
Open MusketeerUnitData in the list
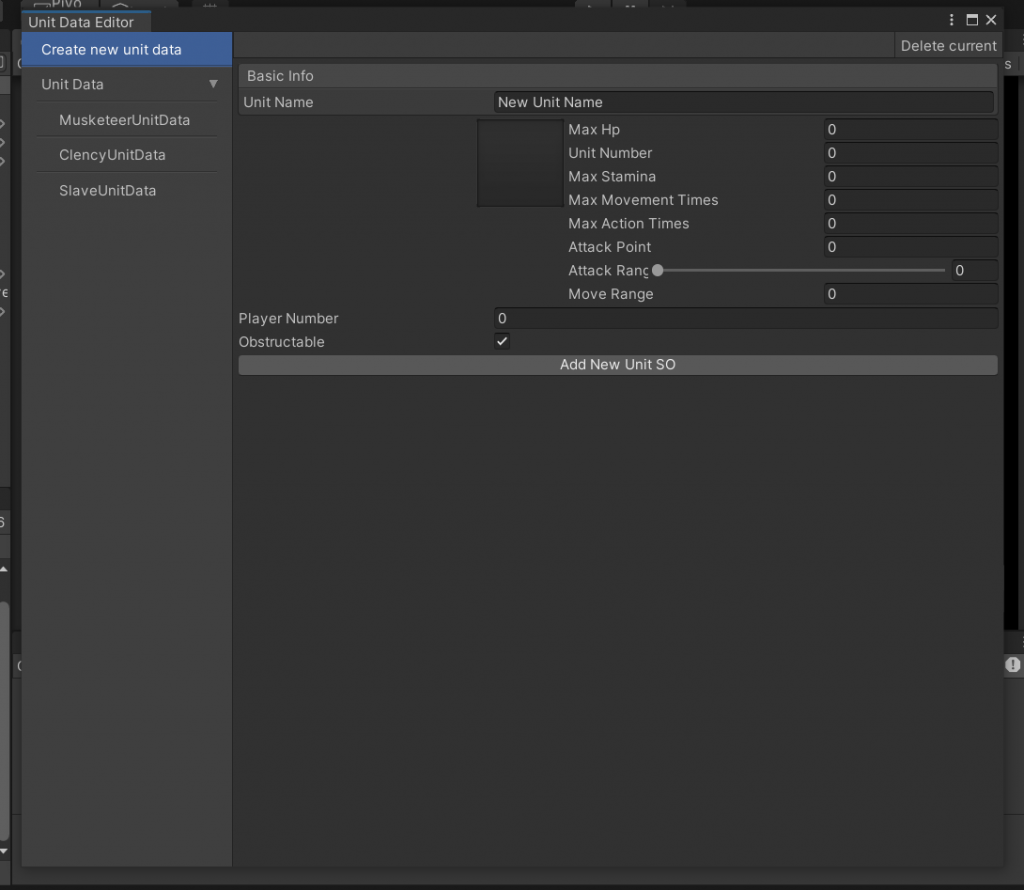coord(127,120)
